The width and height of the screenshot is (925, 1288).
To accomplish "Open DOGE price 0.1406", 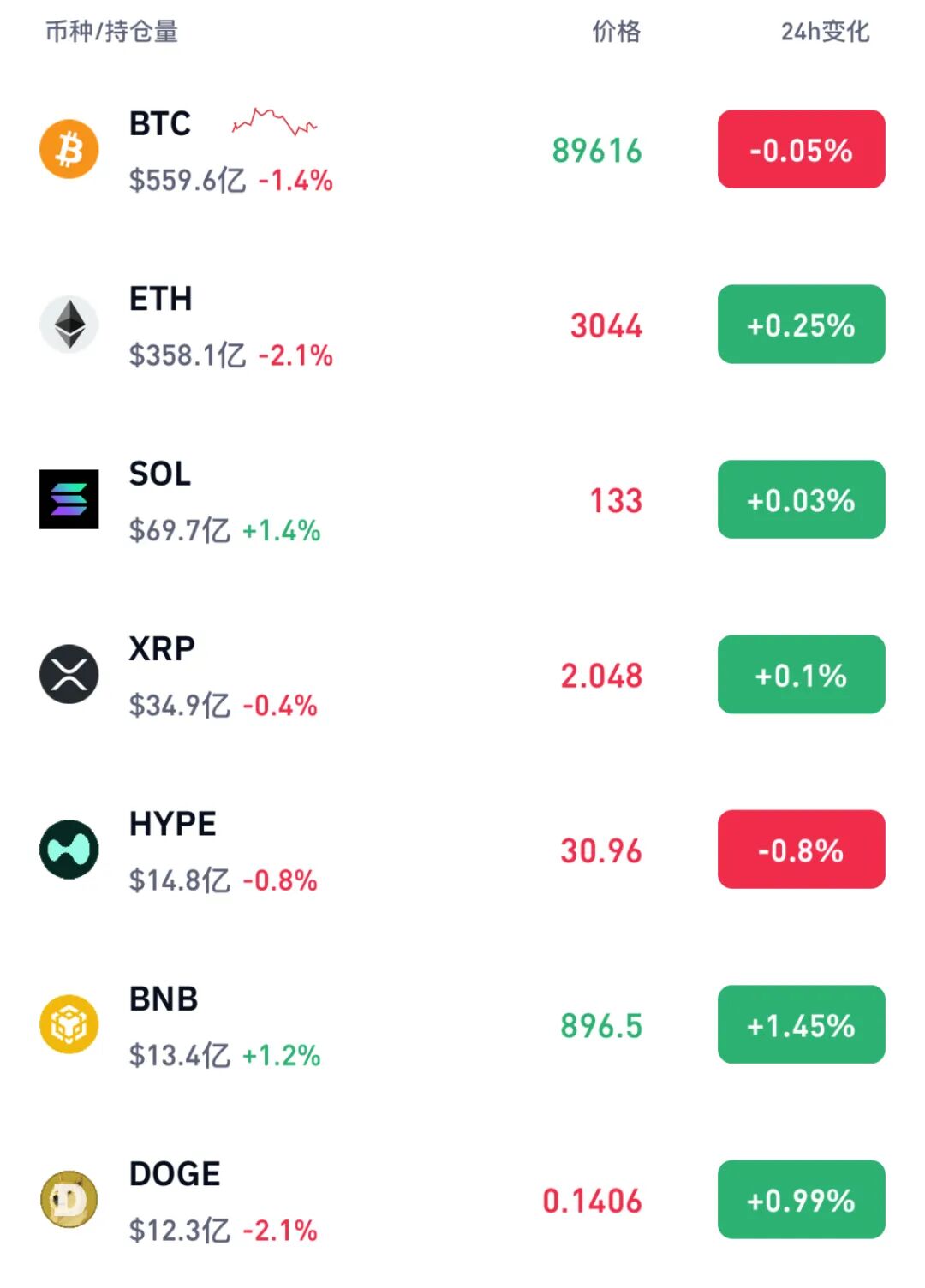I will pyautogui.click(x=592, y=1201).
